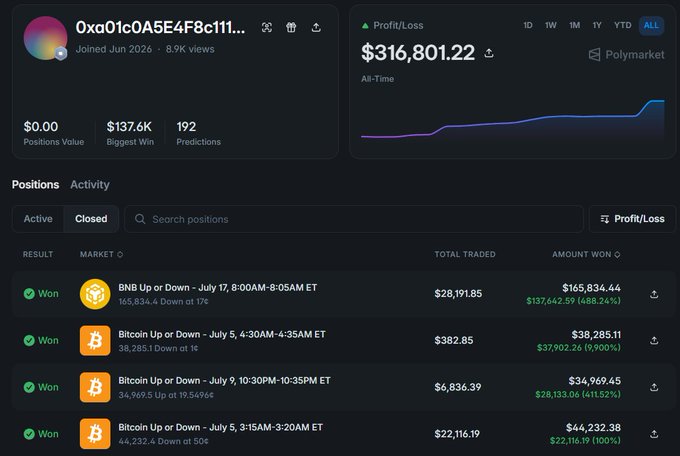This screenshot has height=456, width=680.
Task: Click the $316,801.22 profit total
Action: (418, 53)
